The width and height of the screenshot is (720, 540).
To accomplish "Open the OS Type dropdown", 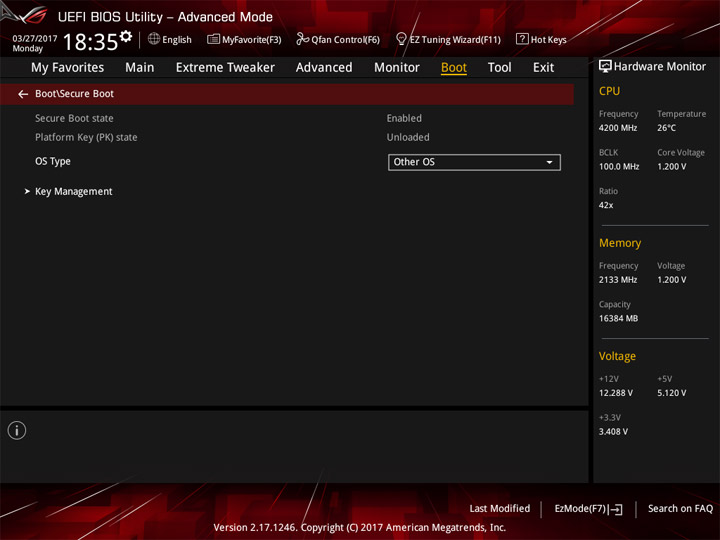I will click(474, 162).
